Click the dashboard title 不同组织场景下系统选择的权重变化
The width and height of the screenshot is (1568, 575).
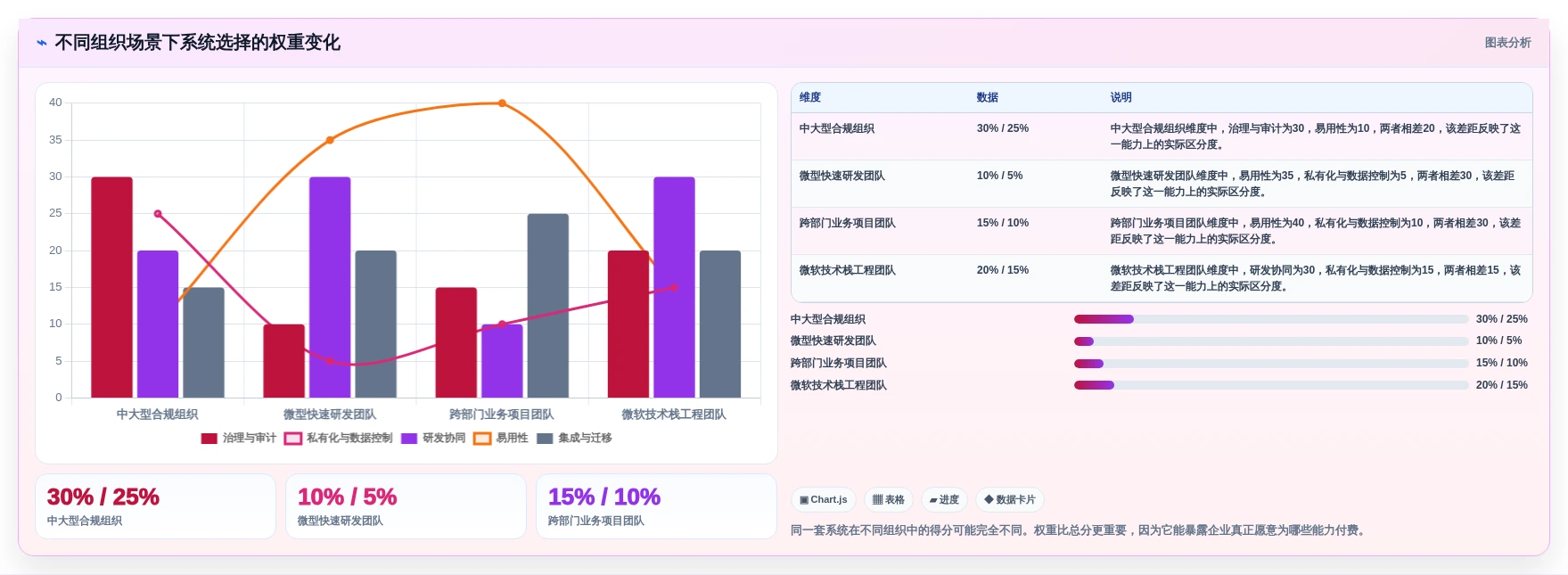pos(198,43)
